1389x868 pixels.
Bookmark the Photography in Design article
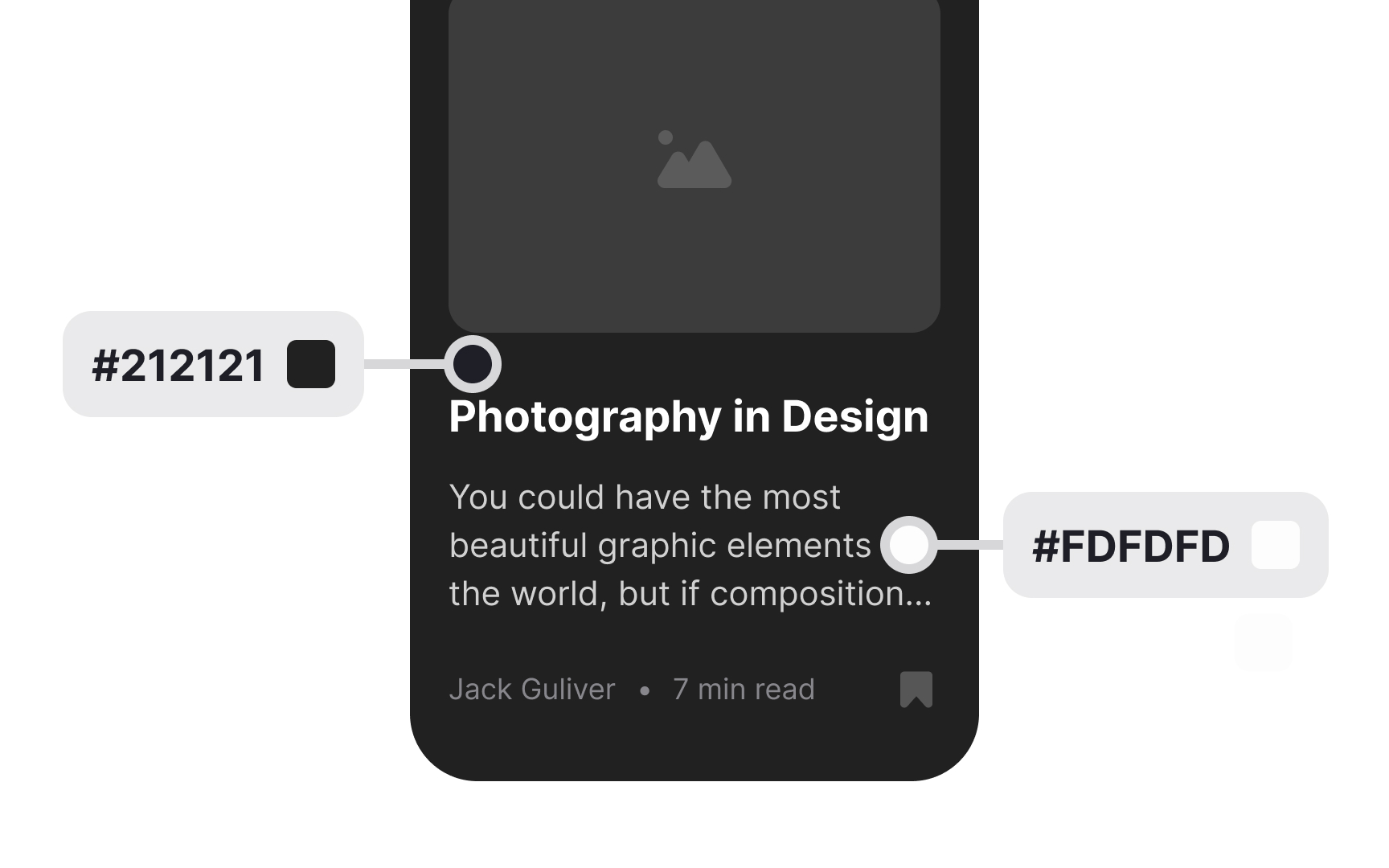(916, 690)
